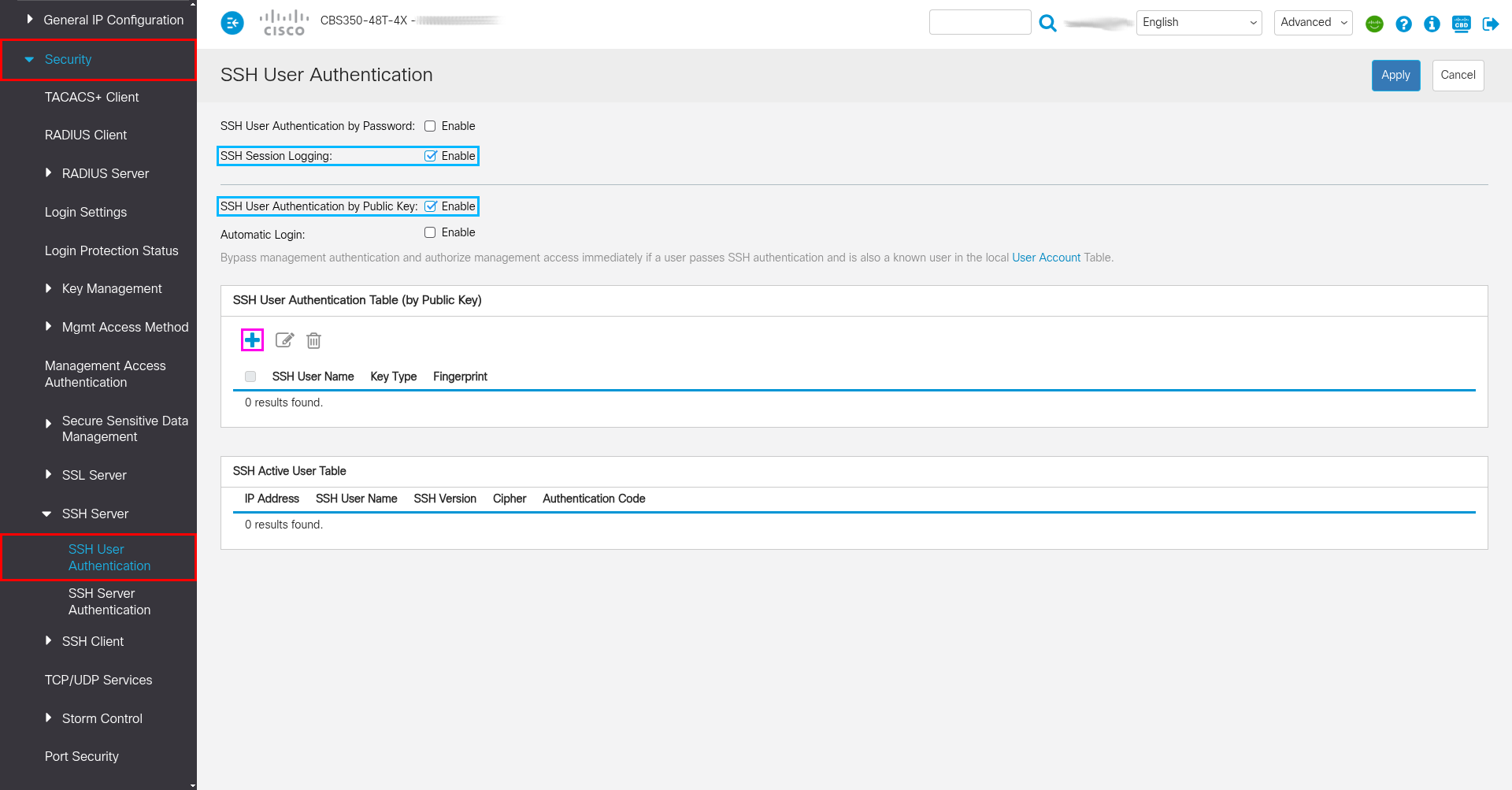Image resolution: width=1512 pixels, height=790 pixels.
Task: Collapse navigation with the round menu toggle icon
Action: click(232, 23)
